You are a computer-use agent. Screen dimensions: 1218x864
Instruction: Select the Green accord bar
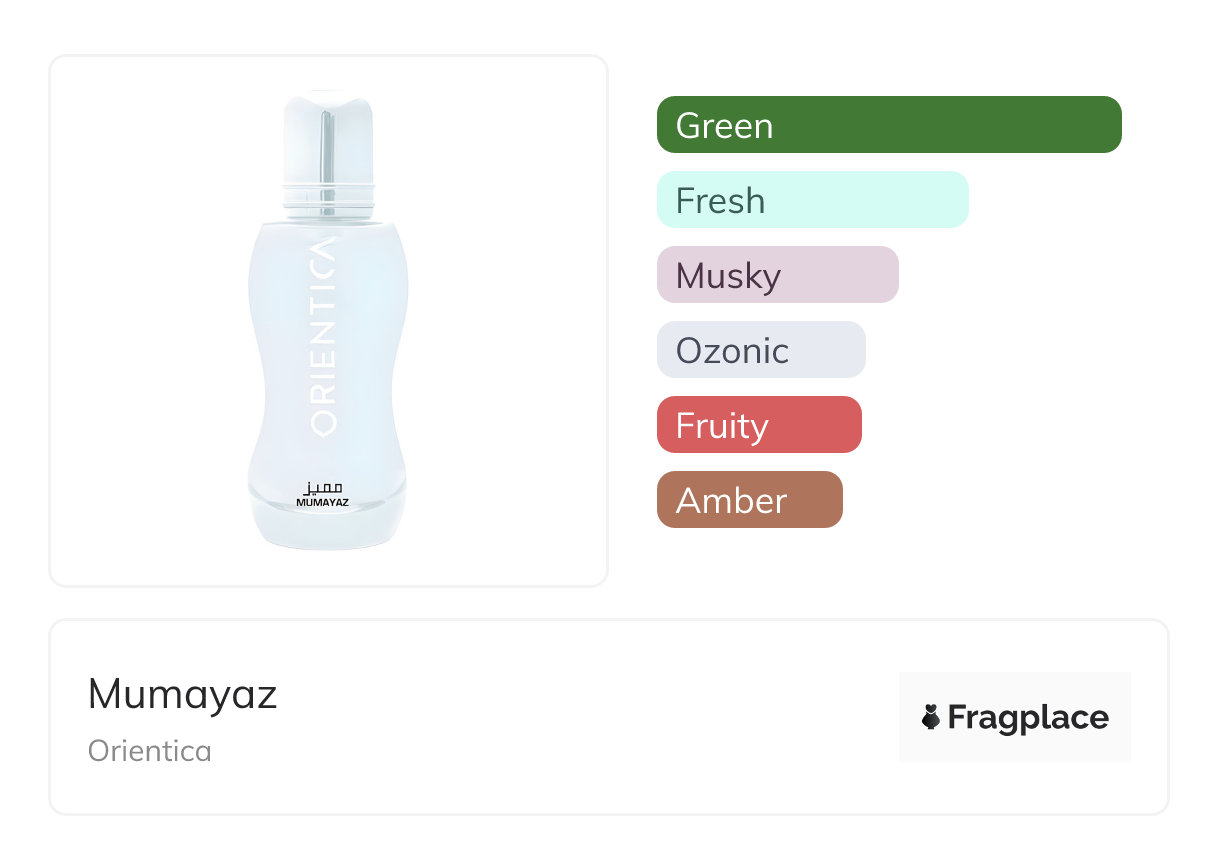pyautogui.click(x=889, y=125)
